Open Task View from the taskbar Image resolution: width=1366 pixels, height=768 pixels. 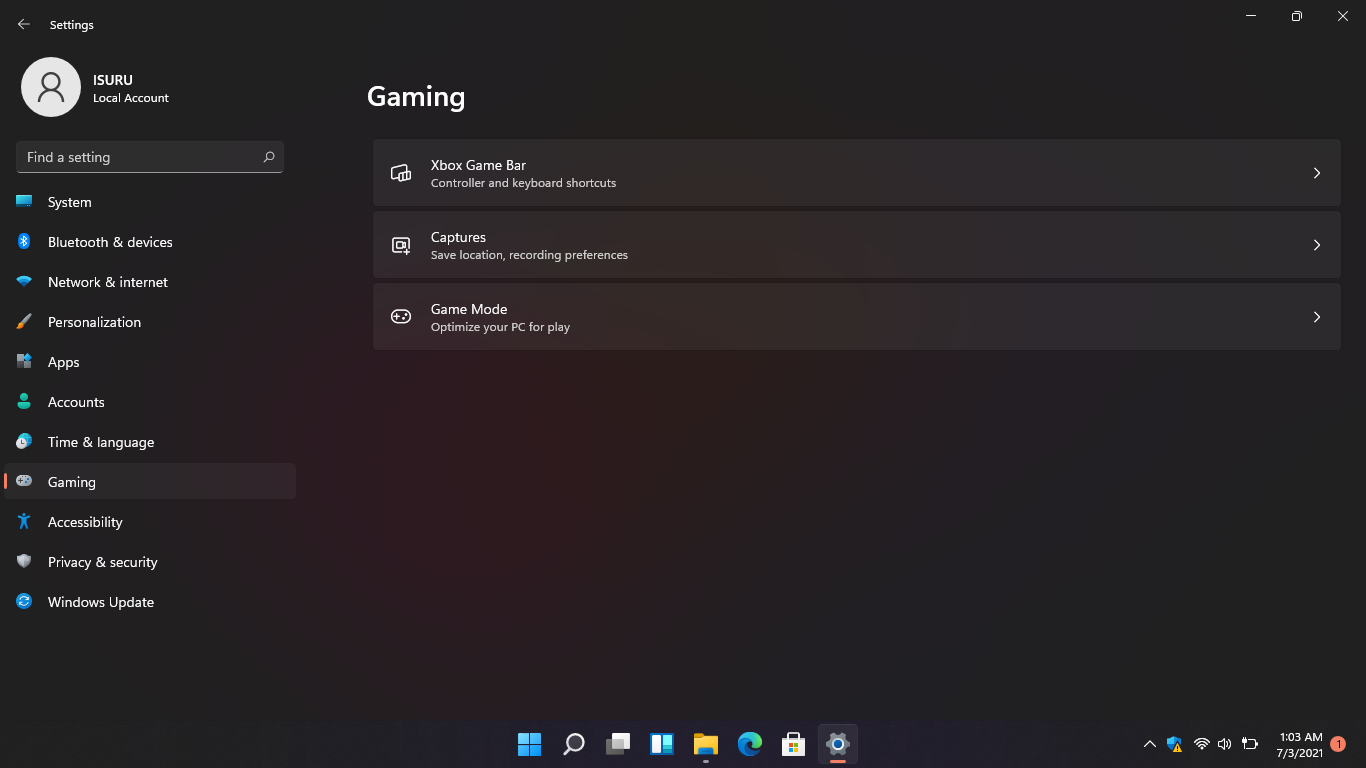tap(618, 744)
